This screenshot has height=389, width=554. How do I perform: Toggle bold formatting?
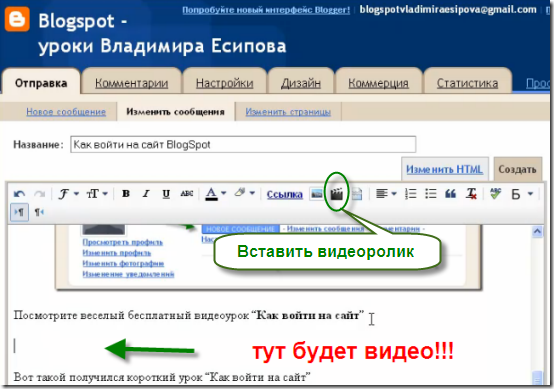coord(125,194)
